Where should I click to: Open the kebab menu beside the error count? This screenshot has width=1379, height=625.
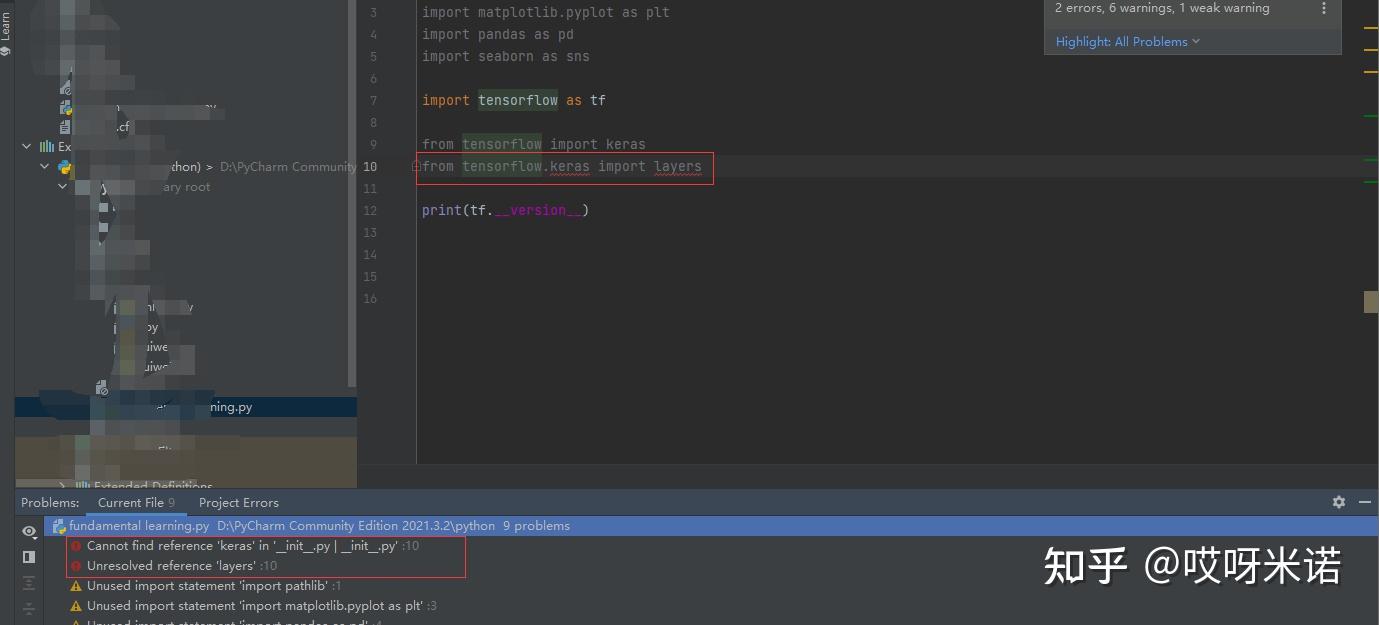(1324, 8)
